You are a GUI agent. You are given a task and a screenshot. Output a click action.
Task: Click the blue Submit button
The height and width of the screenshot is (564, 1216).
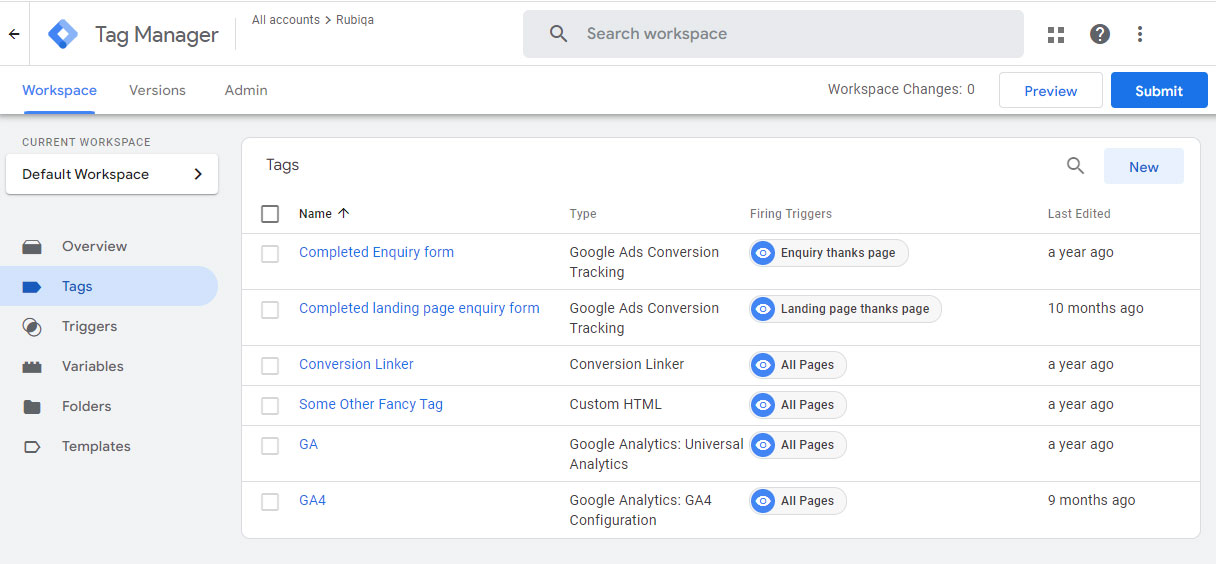1159,90
